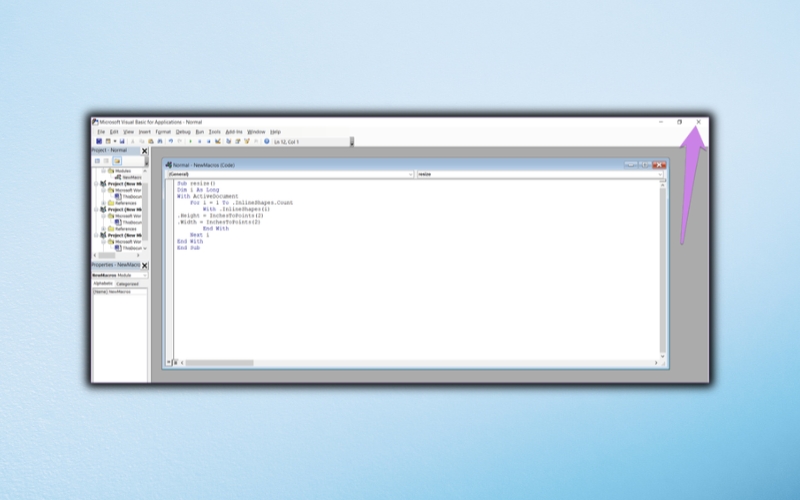Click the 'With ActiveDocument' code line

pyautogui.click(x=208, y=196)
